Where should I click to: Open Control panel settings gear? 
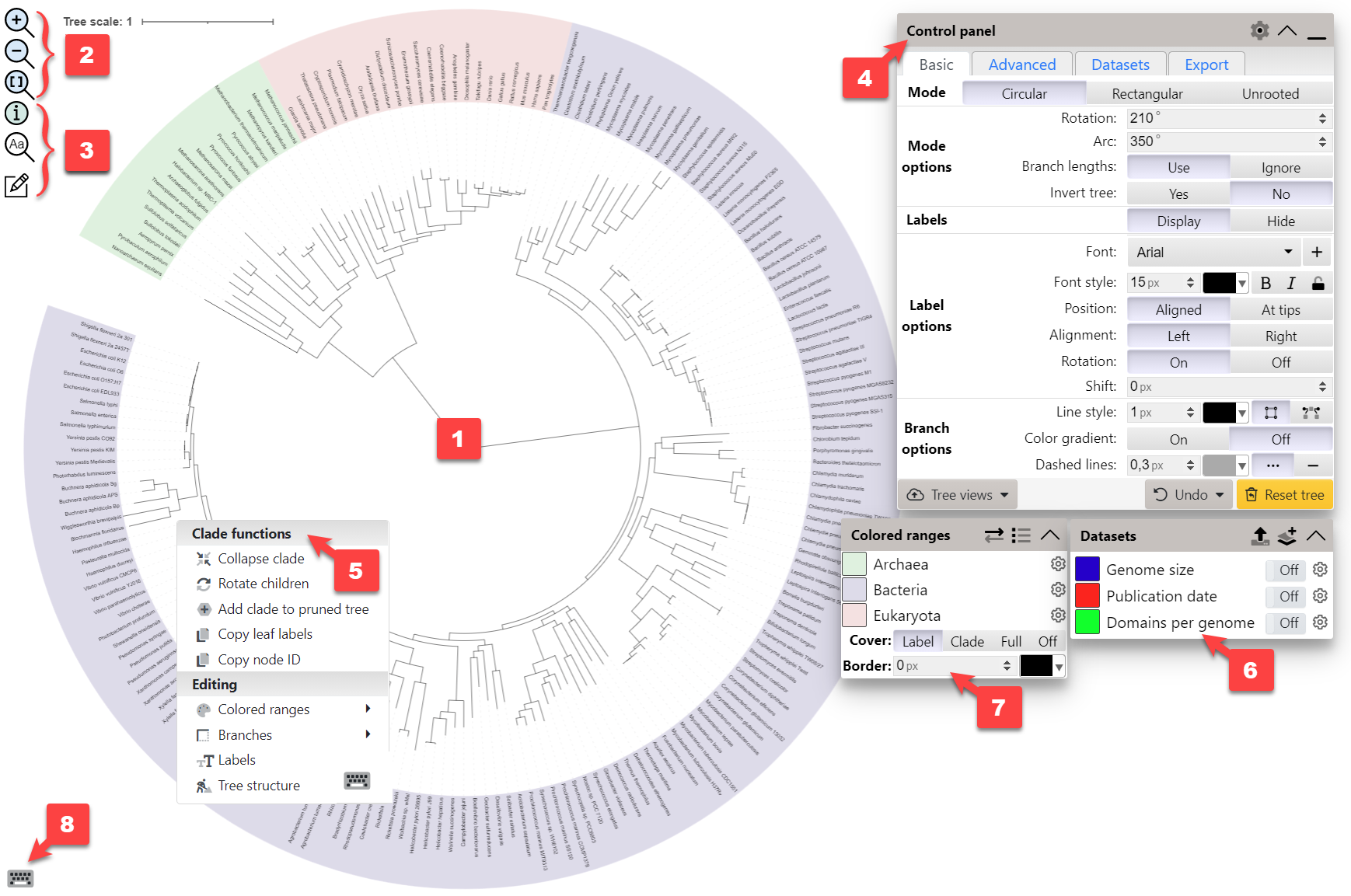pyautogui.click(x=1259, y=30)
